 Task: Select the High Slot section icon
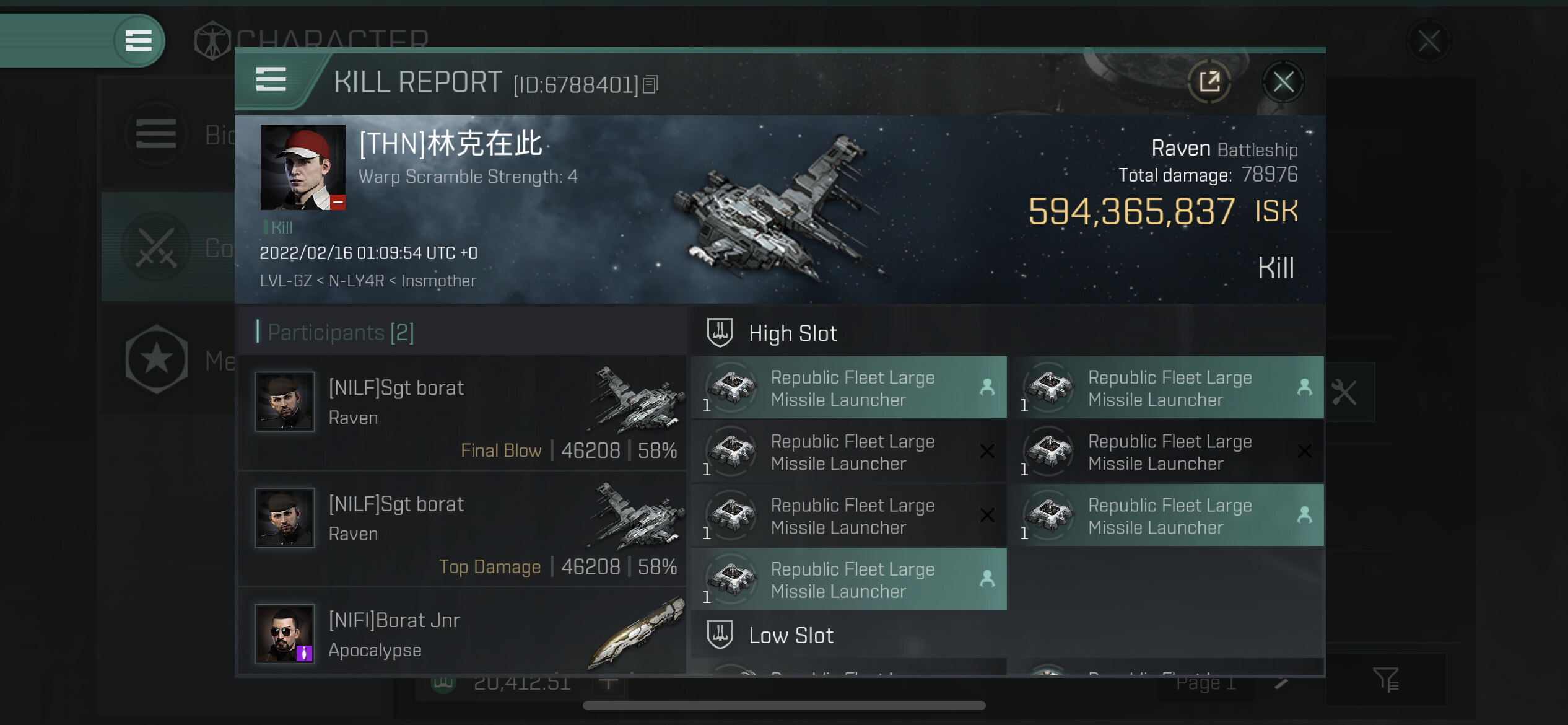pos(720,333)
